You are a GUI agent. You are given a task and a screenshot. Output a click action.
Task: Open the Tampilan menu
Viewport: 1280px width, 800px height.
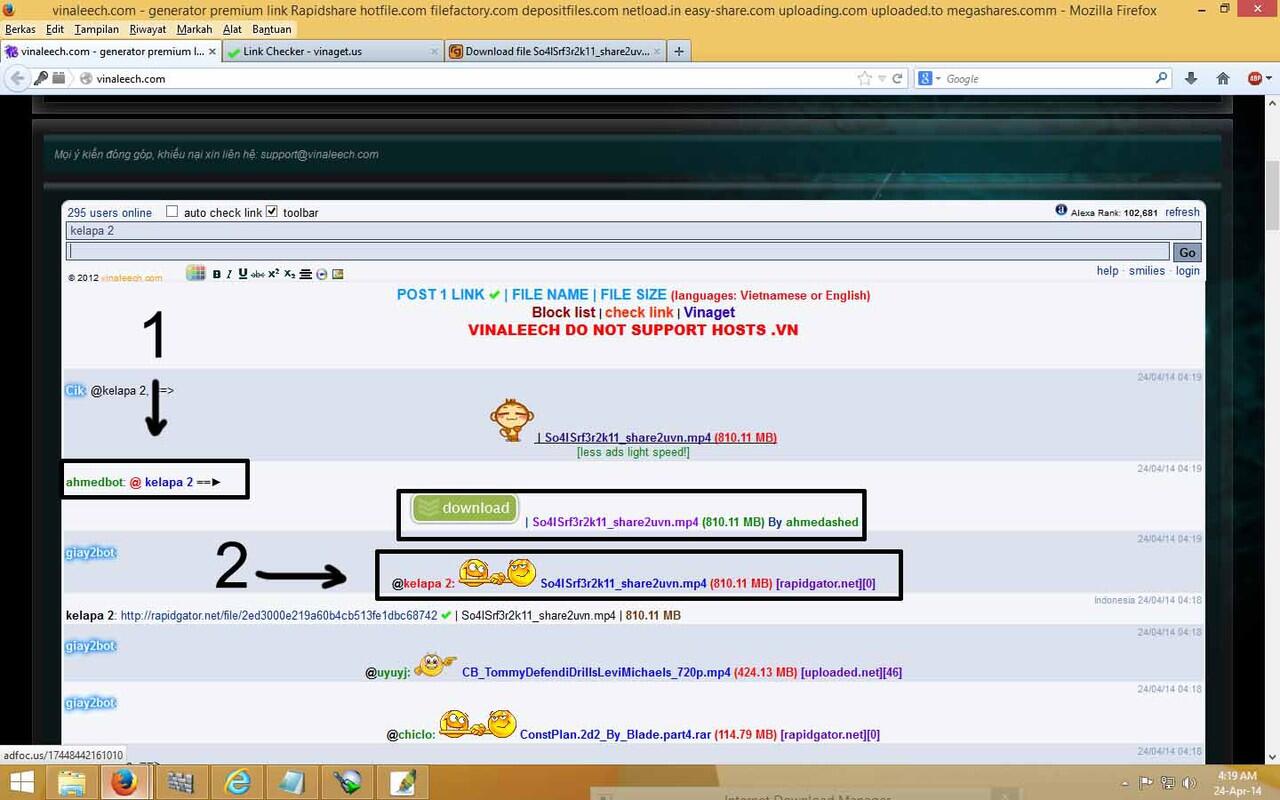click(96, 30)
